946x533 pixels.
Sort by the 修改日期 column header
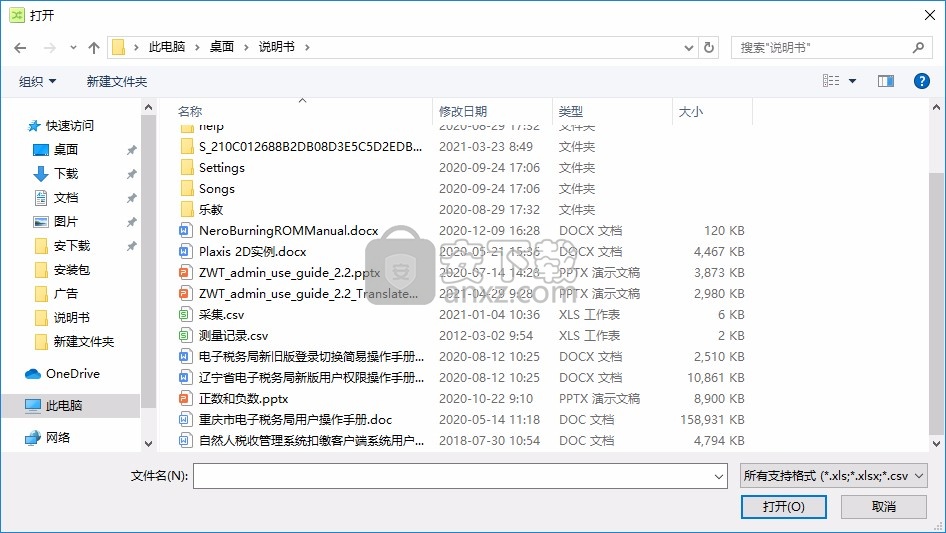[x=463, y=111]
